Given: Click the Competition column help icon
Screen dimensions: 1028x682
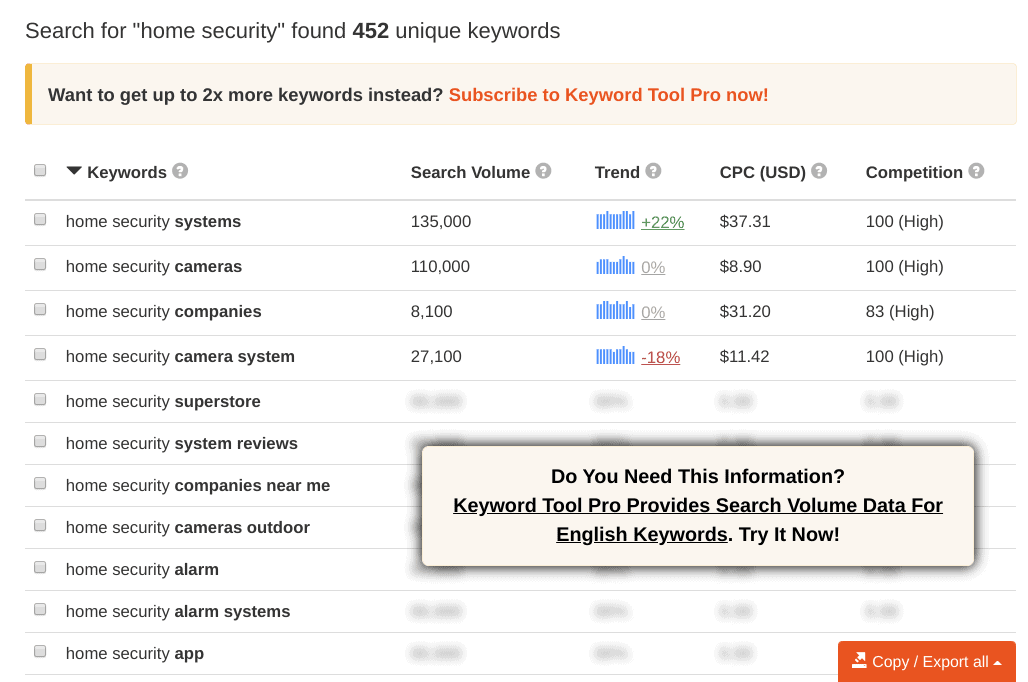Looking at the screenshot, I should [x=976, y=171].
